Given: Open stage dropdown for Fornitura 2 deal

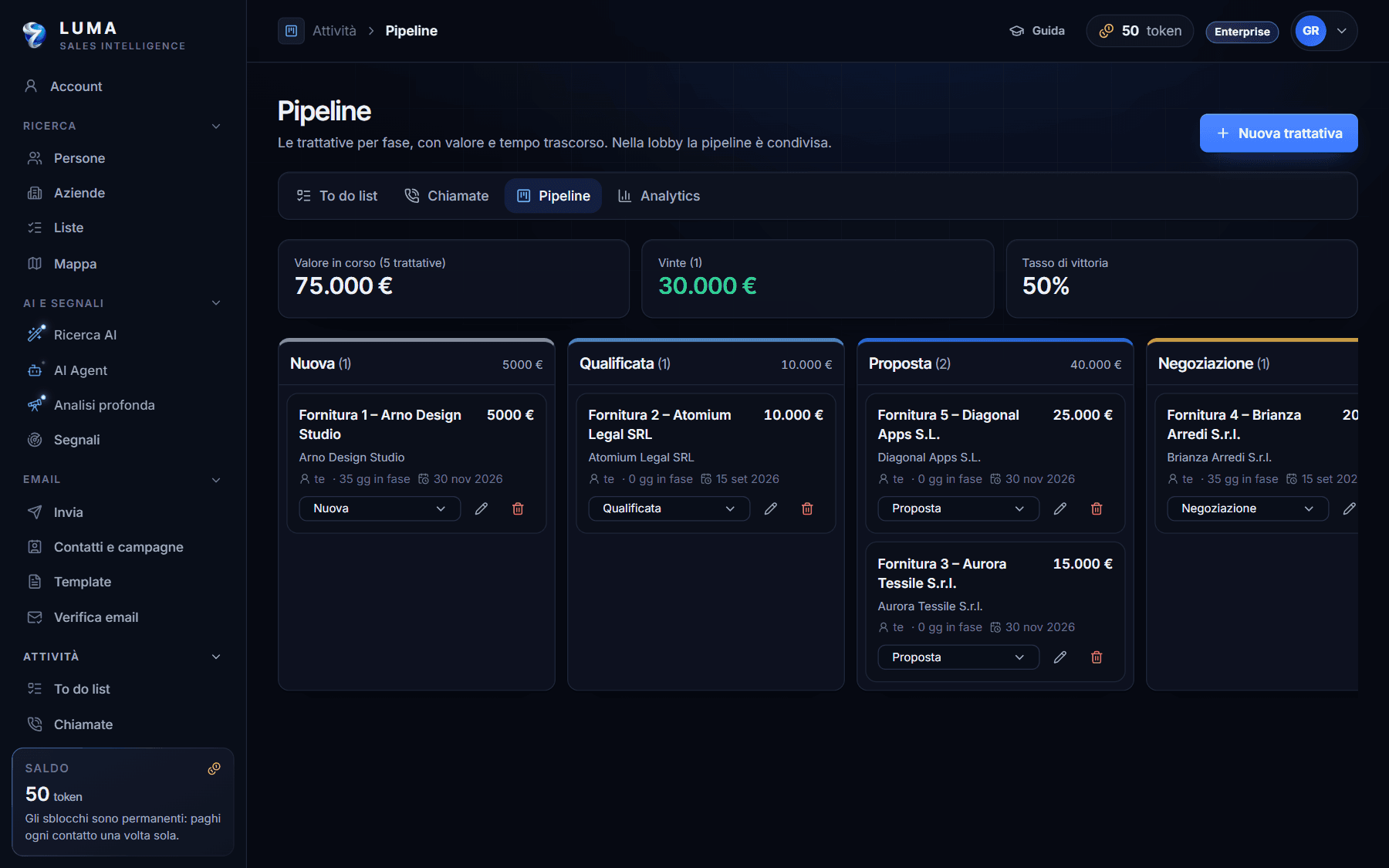Looking at the screenshot, I should pyautogui.click(x=669, y=508).
